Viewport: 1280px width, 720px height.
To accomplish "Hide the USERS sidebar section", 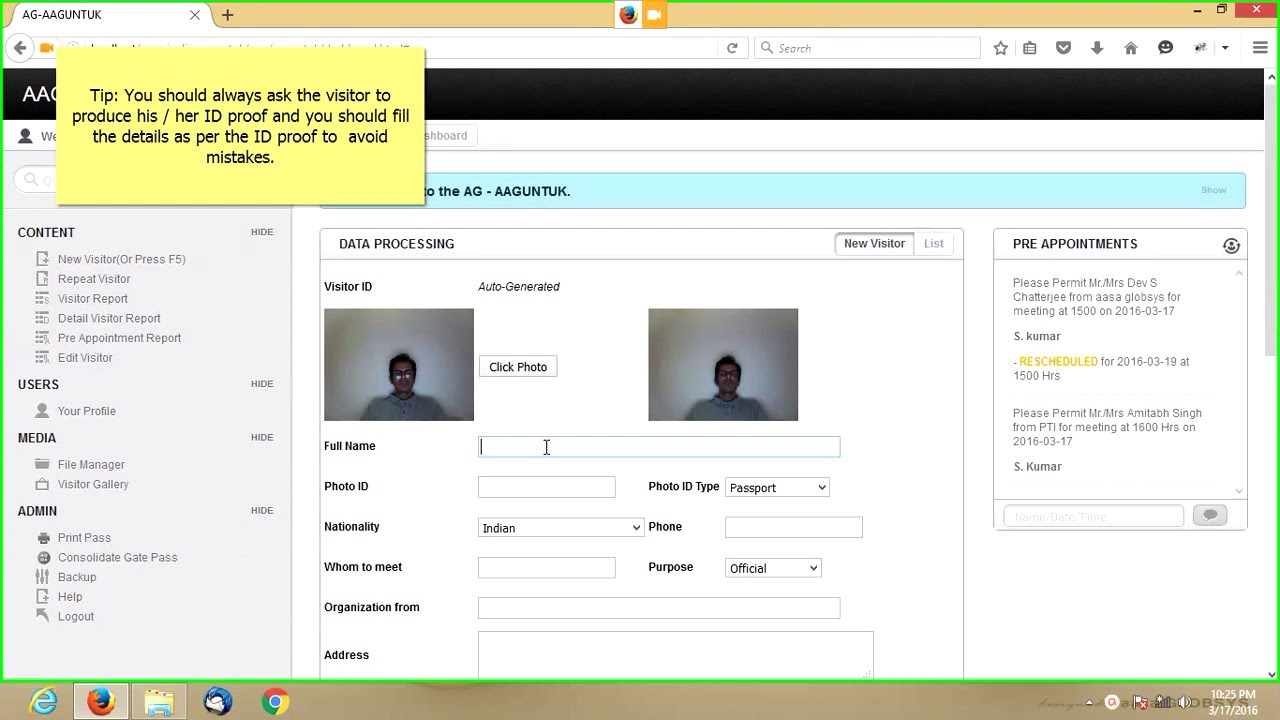I will coord(262,384).
